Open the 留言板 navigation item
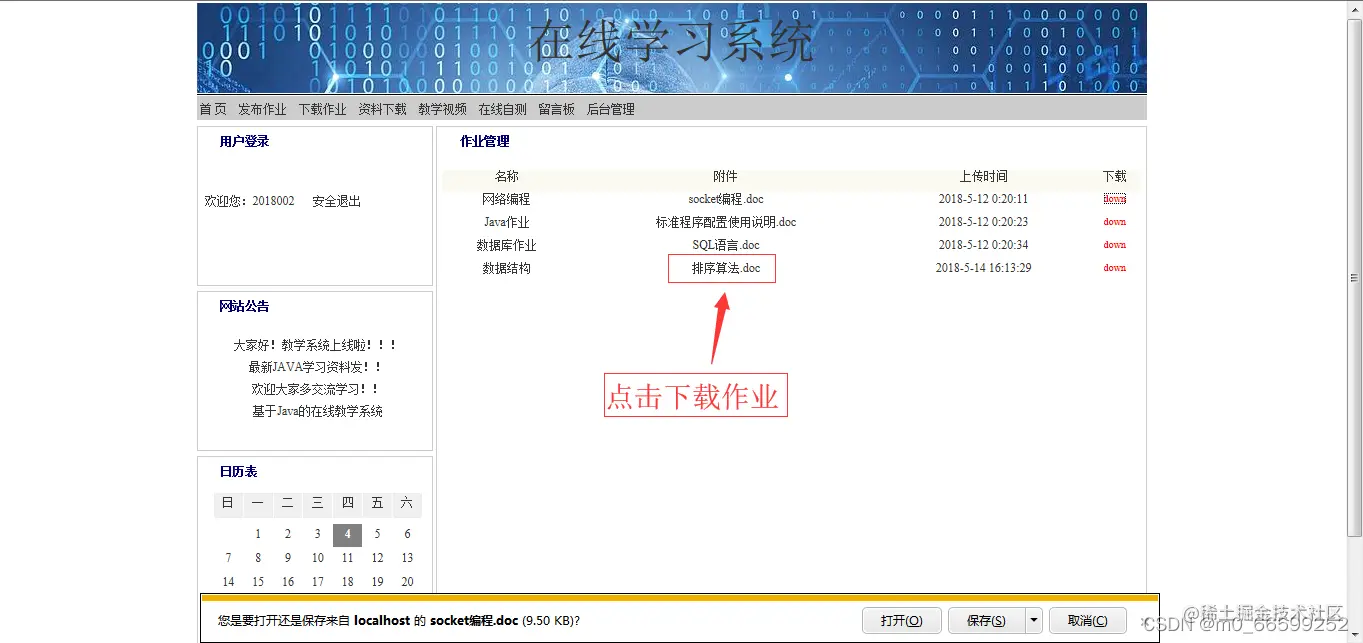The image size is (1363, 643). tap(556, 109)
